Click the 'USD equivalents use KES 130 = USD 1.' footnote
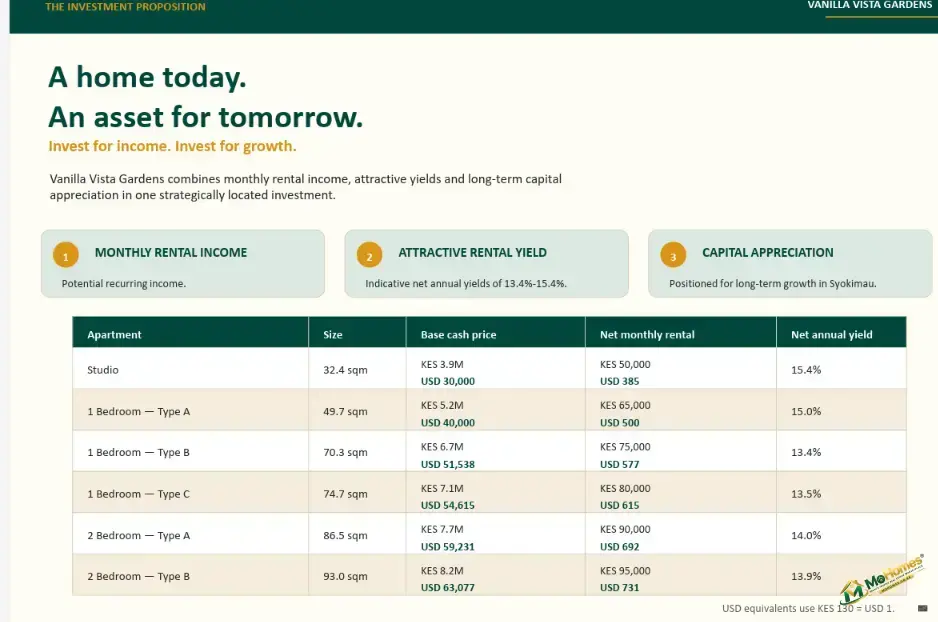Image resolution: width=938 pixels, height=622 pixels. pos(808,608)
